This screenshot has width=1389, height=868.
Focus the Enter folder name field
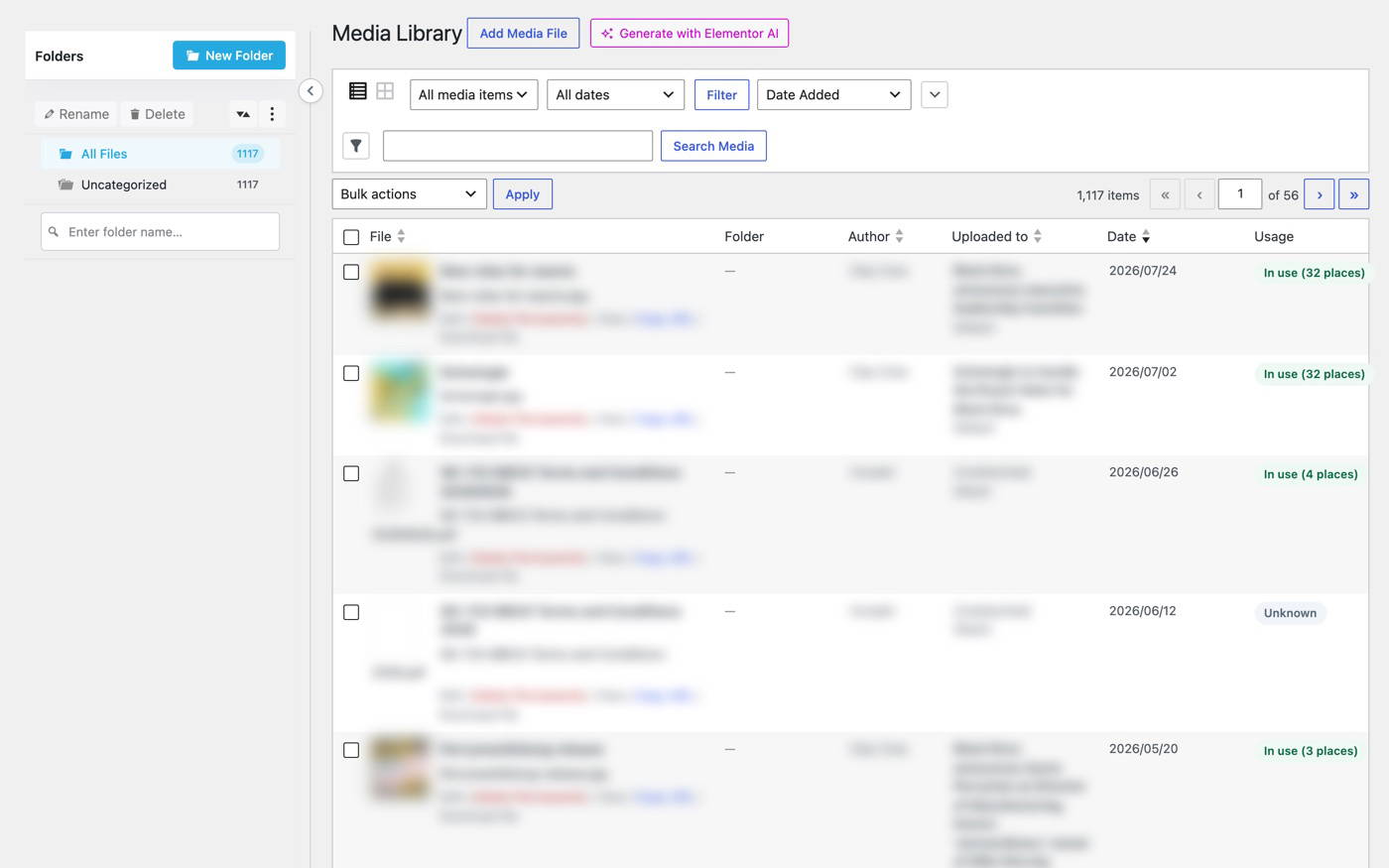160,232
